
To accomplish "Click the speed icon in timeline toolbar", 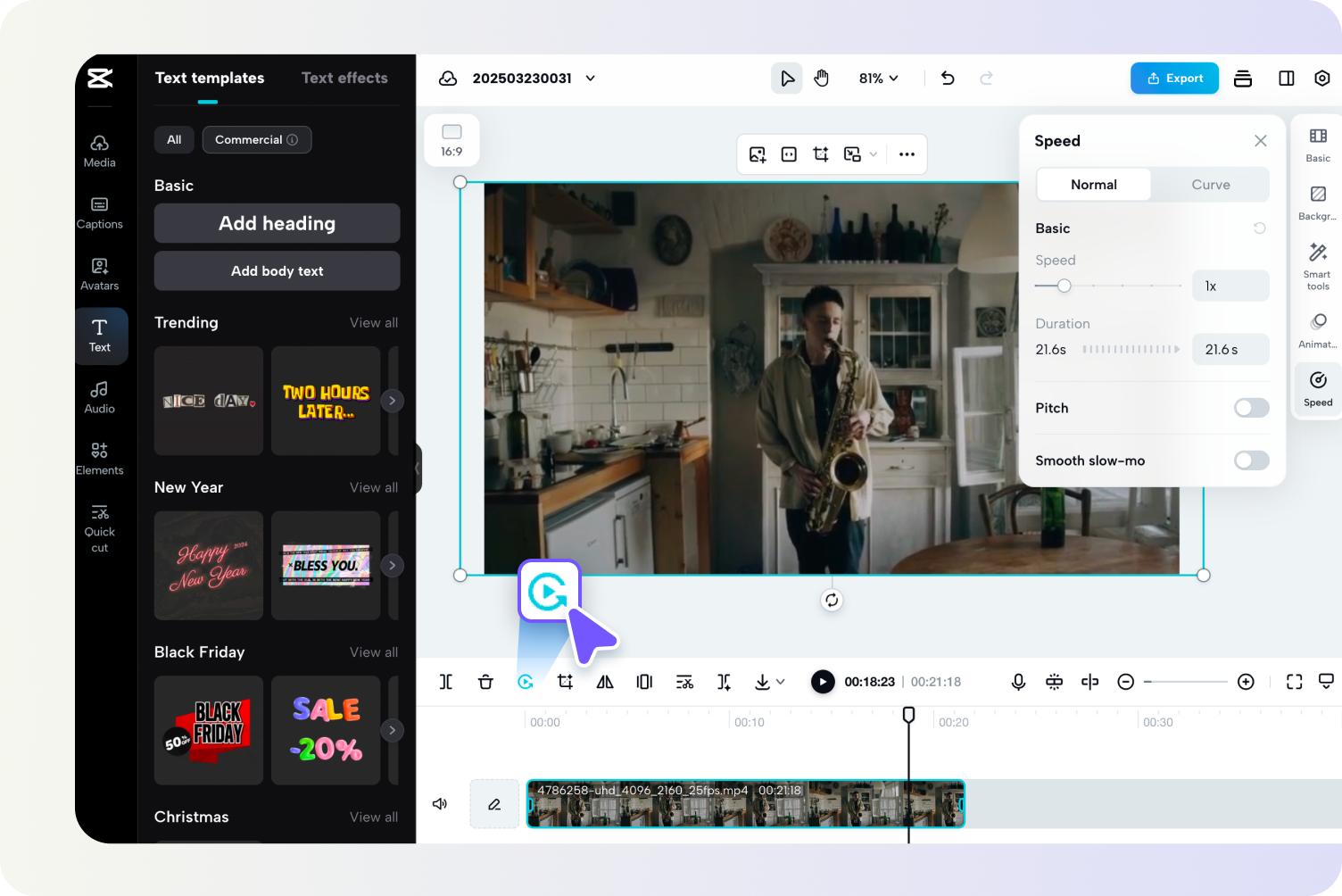I will pyautogui.click(x=526, y=682).
